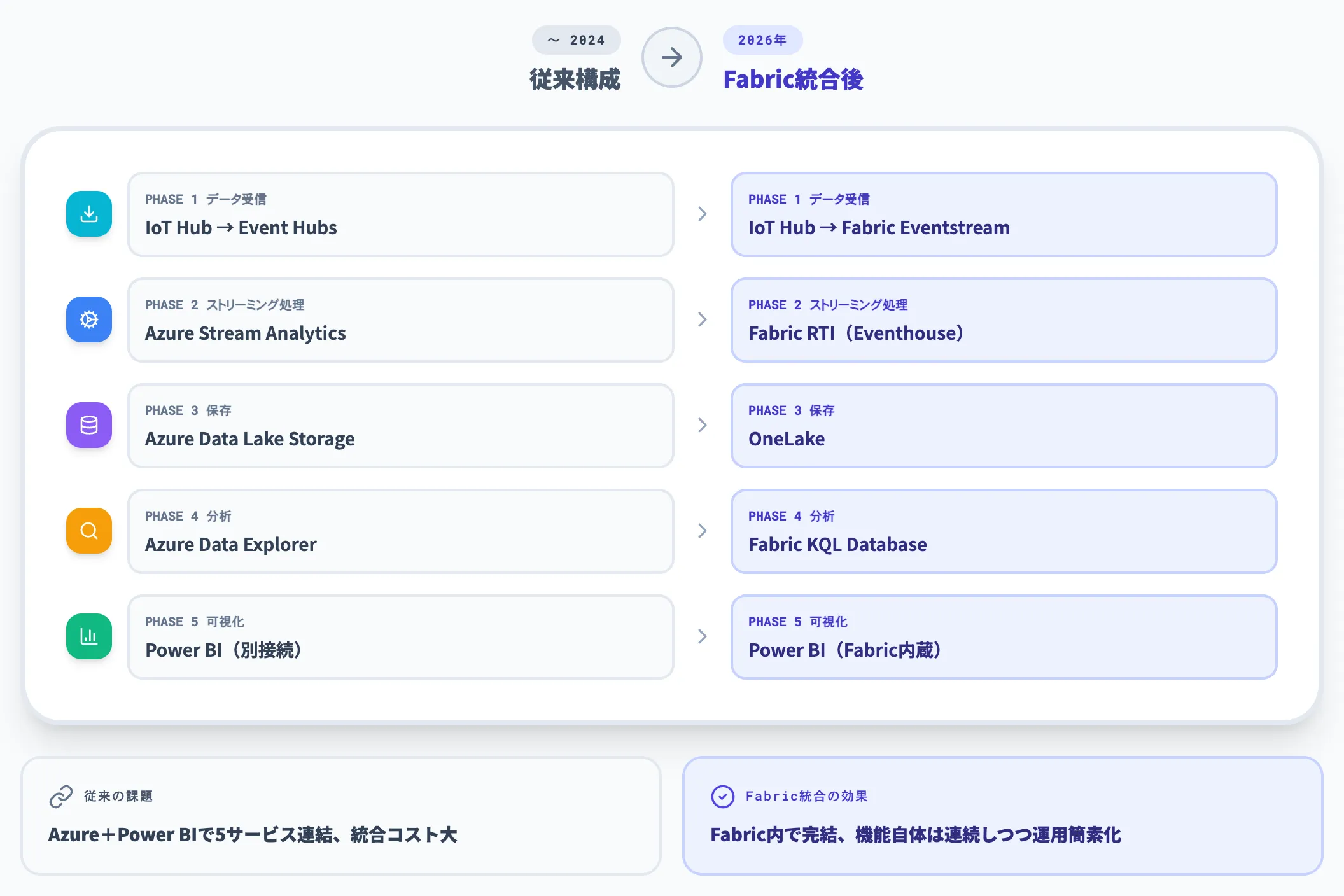The height and width of the screenshot is (896, 1344).
Task: Open the OneLake card
Action: pyautogui.click(x=1004, y=426)
